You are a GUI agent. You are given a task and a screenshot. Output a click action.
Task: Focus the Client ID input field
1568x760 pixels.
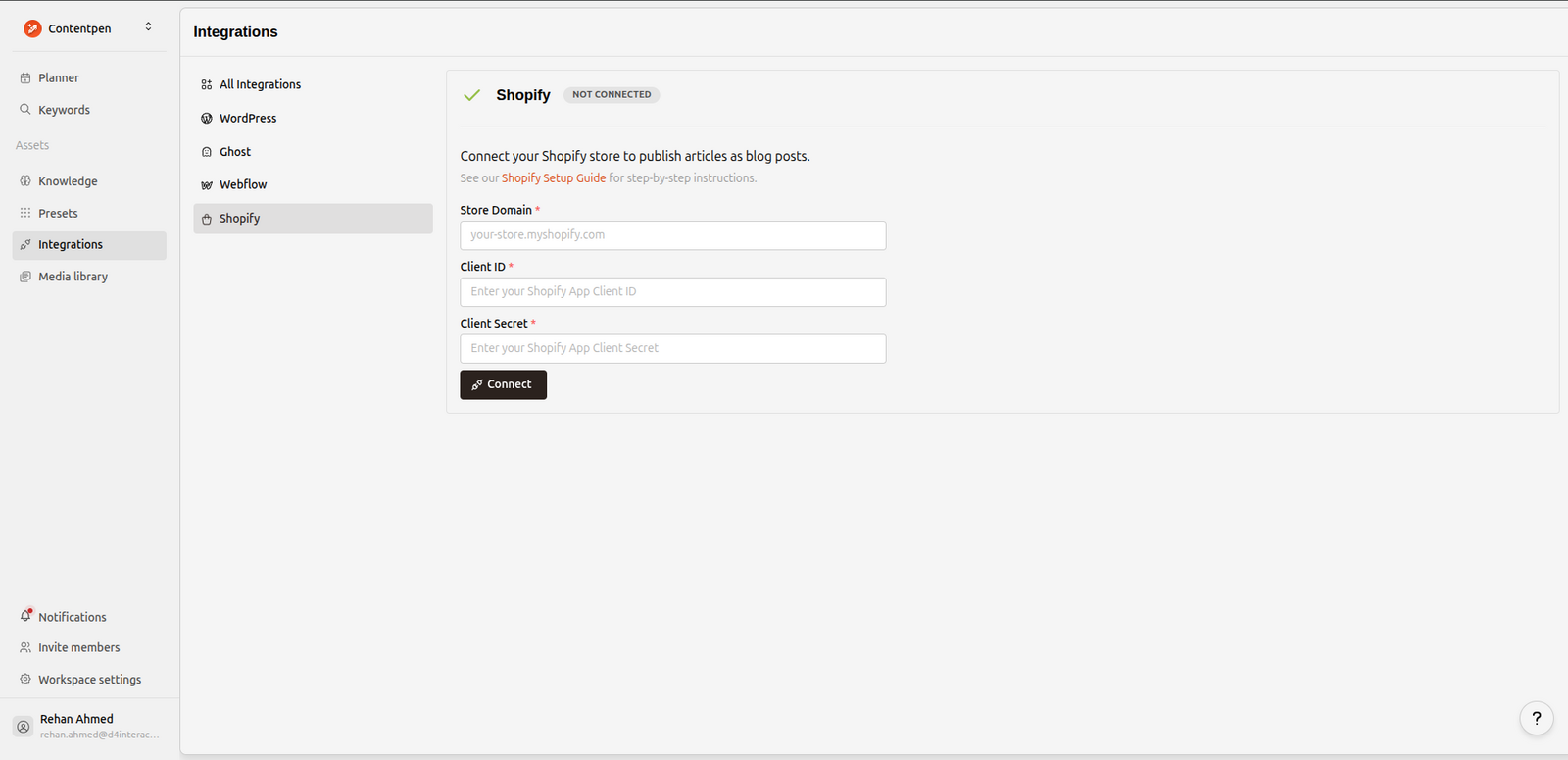(672, 292)
